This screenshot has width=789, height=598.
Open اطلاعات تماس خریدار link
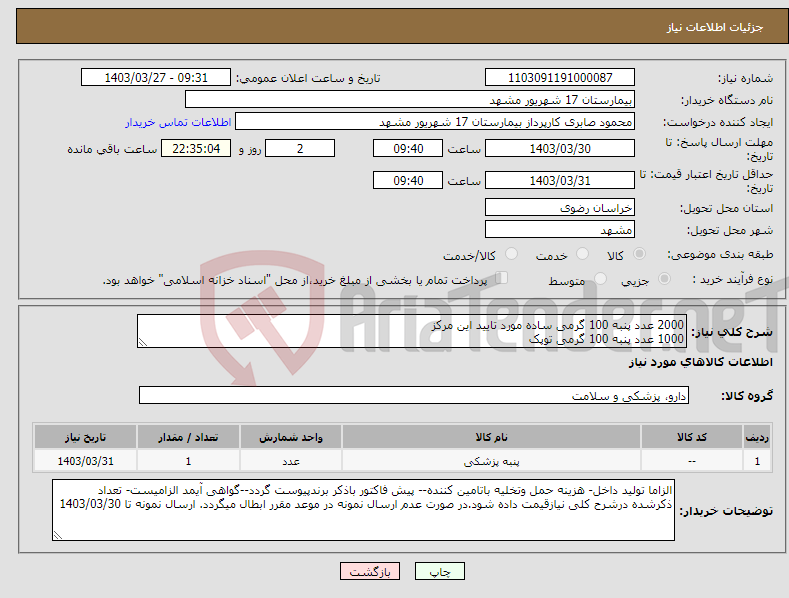pyautogui.click(x=178, y=122)
